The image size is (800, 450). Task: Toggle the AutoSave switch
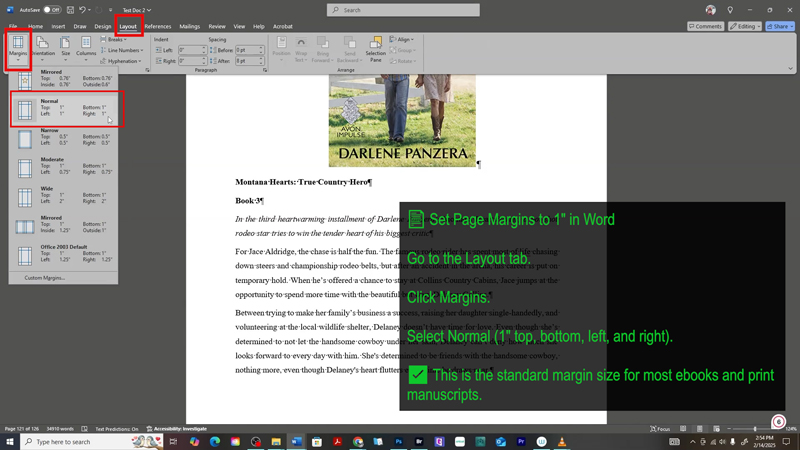tap(52, 10)
